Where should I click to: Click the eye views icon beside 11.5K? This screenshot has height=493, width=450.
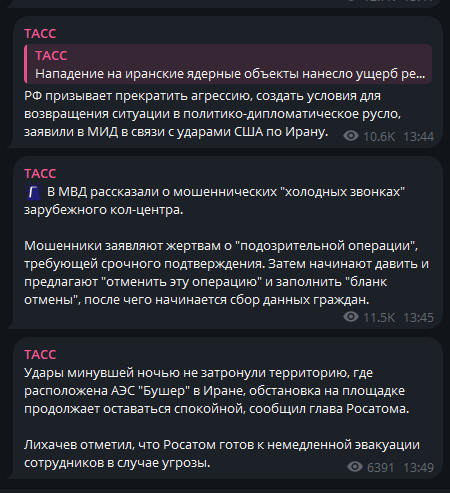[351, 317]
